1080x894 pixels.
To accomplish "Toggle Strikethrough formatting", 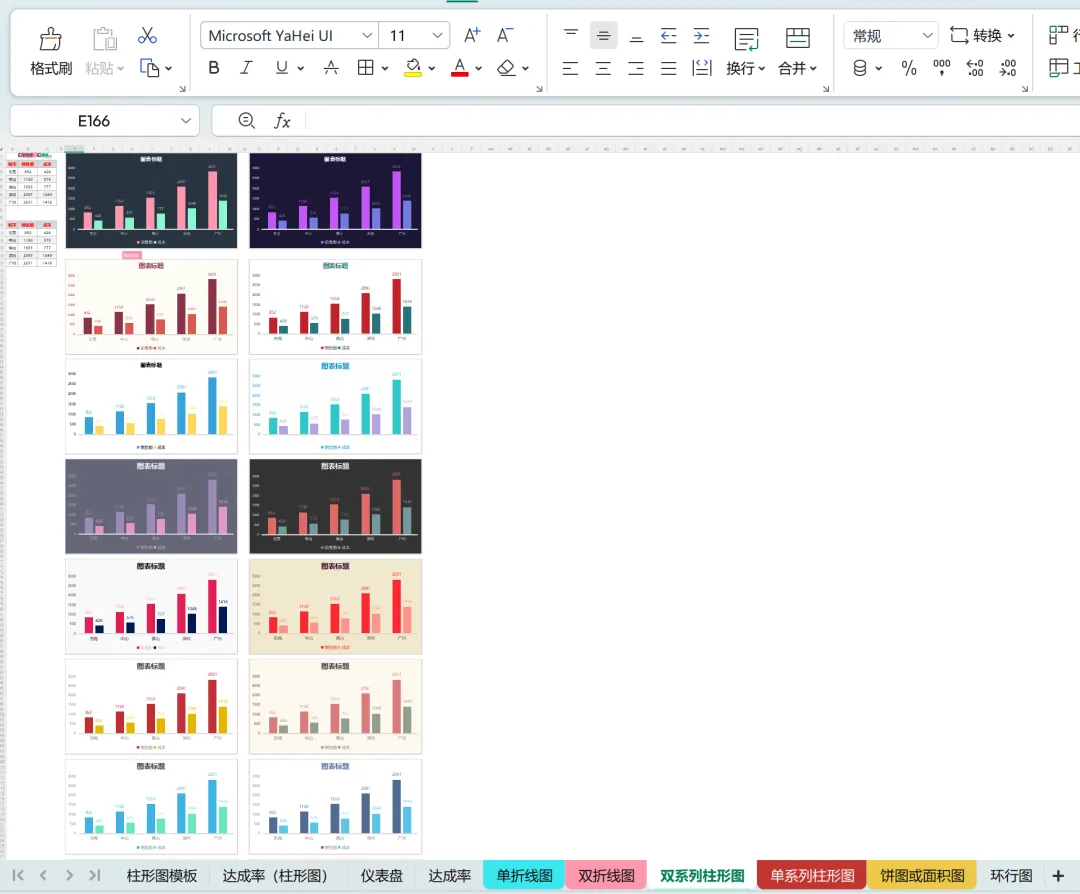I will [331, 67].
